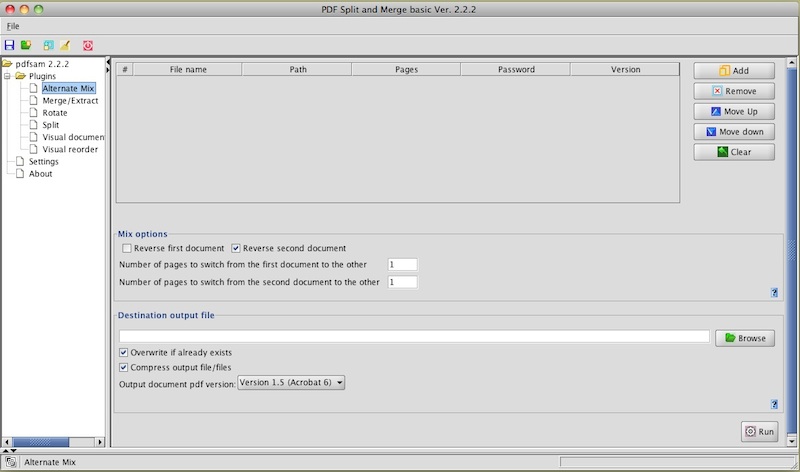800x472 pixels.
Task: Click the load environment green folder icon
Action: point(26,45)
